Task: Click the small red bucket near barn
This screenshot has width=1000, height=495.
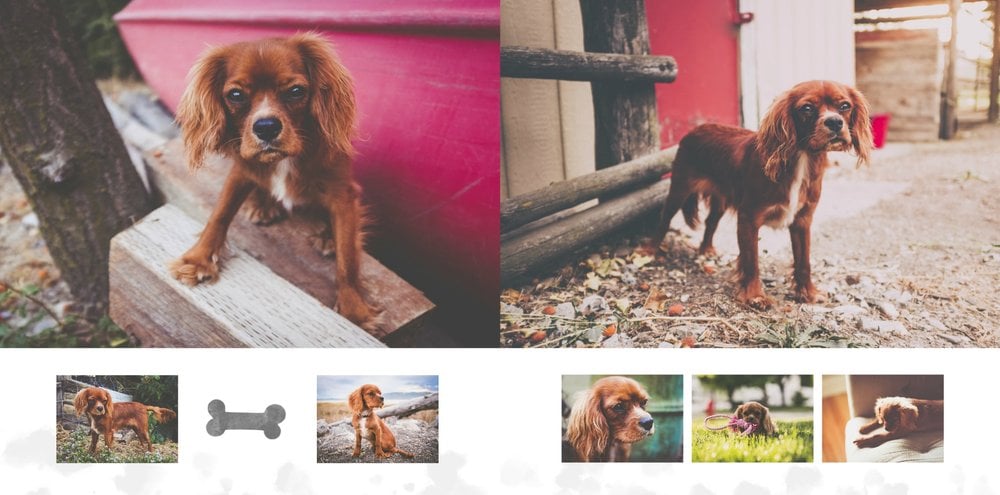Action: (x=880, y=130)
